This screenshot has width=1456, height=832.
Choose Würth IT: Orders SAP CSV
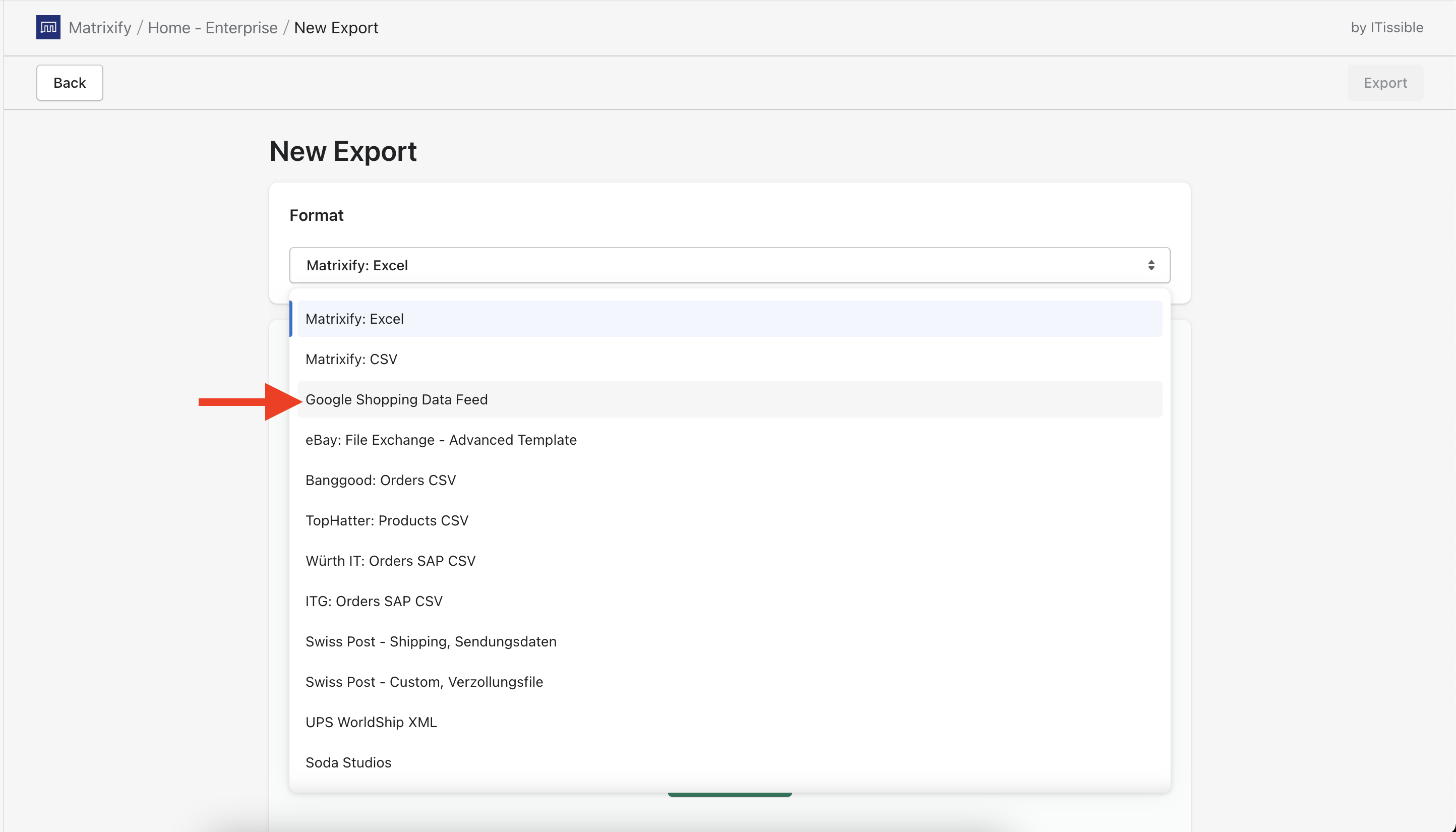click(390, 561)
